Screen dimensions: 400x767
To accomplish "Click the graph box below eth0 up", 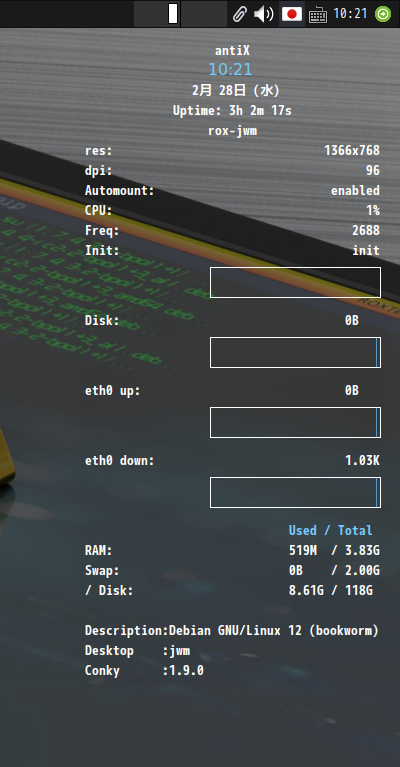I will tap(295, 422).
